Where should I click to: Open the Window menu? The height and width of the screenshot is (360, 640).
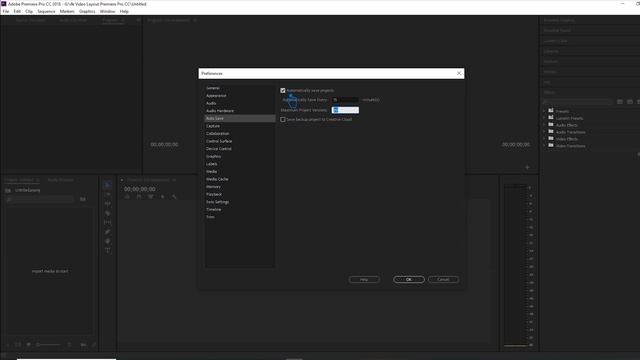click(107, 11)
